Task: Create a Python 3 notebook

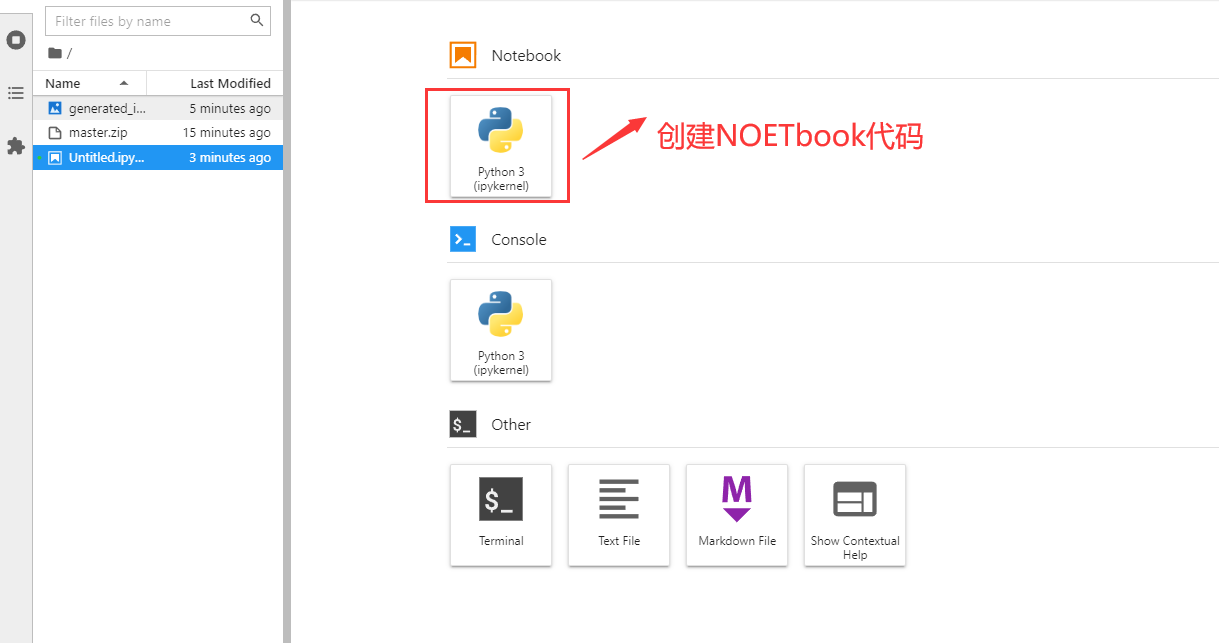Action: [501, 146]
